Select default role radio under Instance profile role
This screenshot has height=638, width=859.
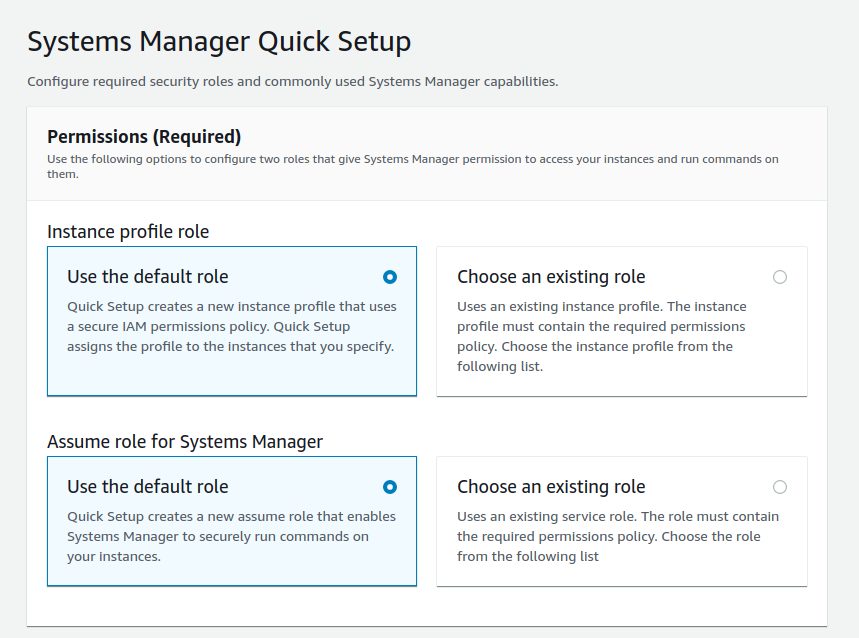click(x=390, y=277)
